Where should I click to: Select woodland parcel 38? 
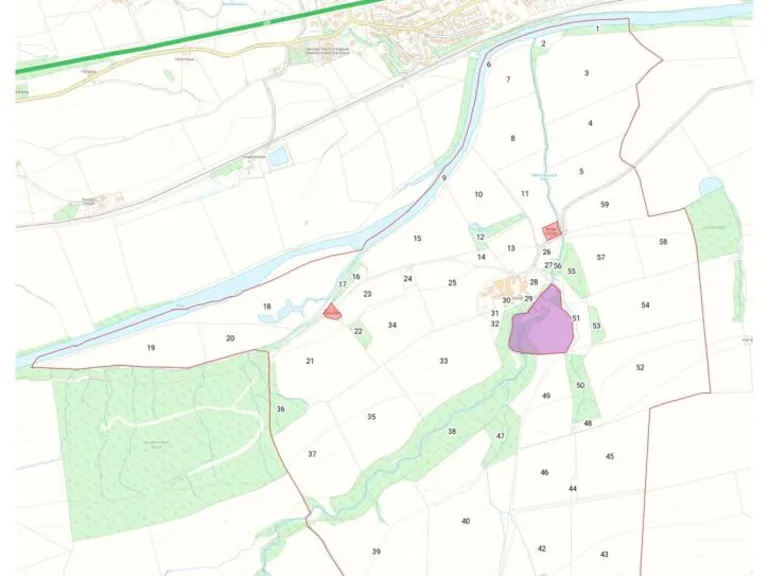(x=452, y=432)
